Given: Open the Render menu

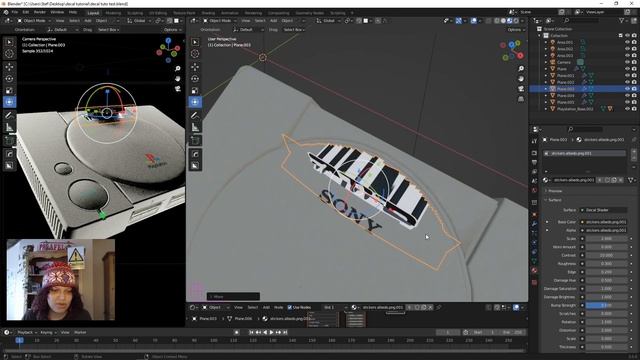Looking at the screenshot, I should click(x=40, y=12).
